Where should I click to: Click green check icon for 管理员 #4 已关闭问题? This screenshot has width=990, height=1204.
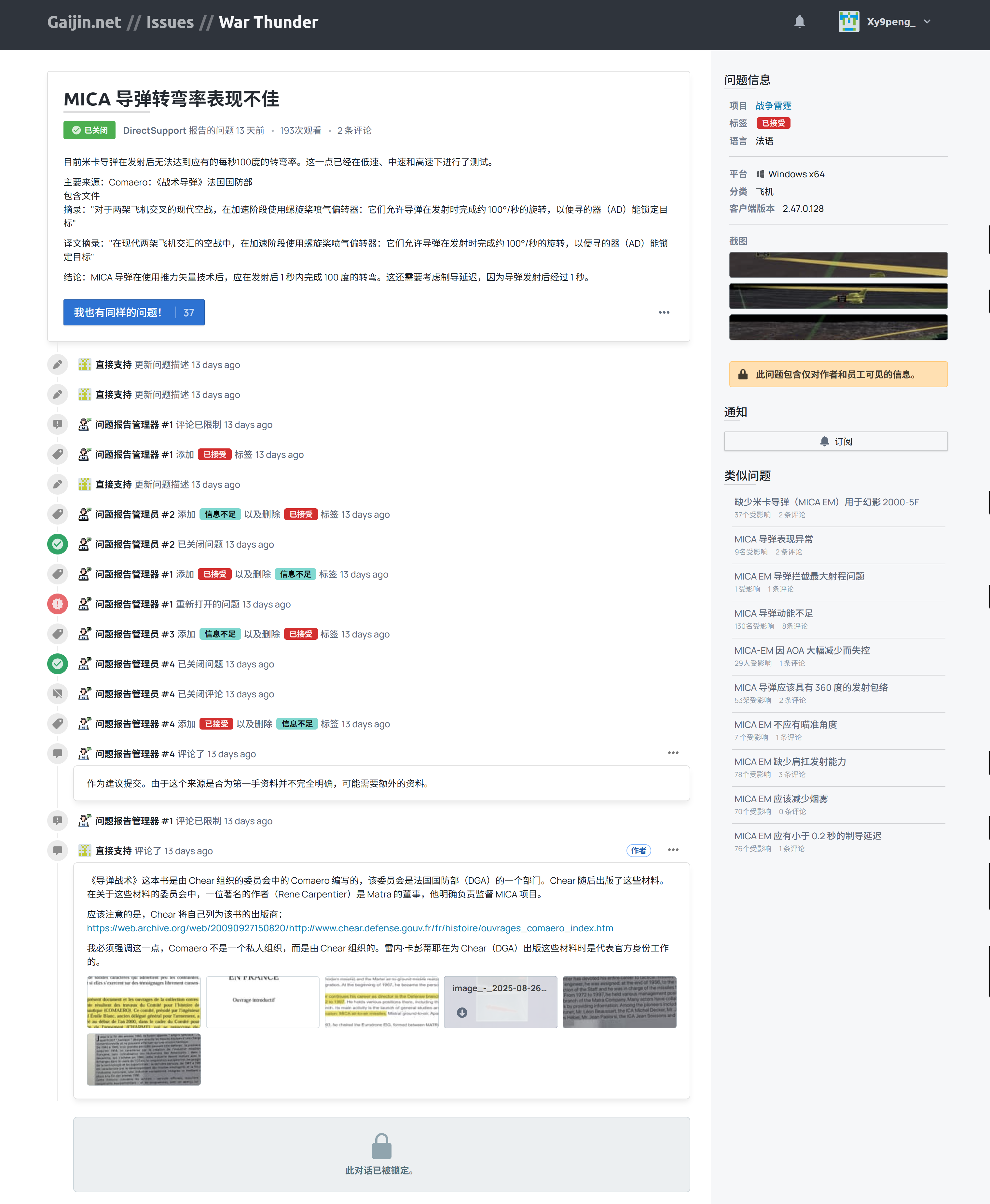(x=58, y=664)
